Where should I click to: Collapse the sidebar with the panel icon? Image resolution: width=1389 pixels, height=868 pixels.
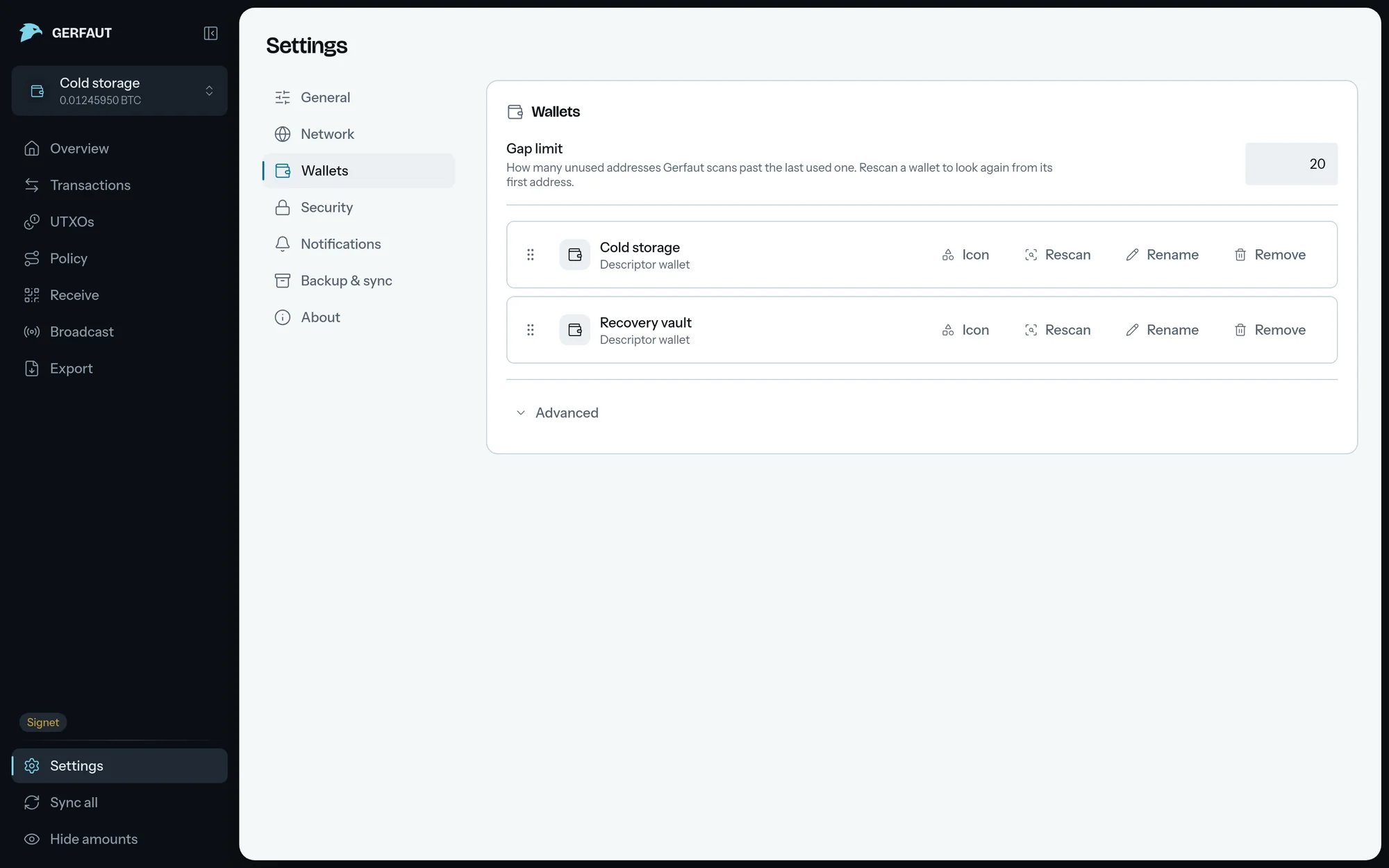click(x=210, y=33)
